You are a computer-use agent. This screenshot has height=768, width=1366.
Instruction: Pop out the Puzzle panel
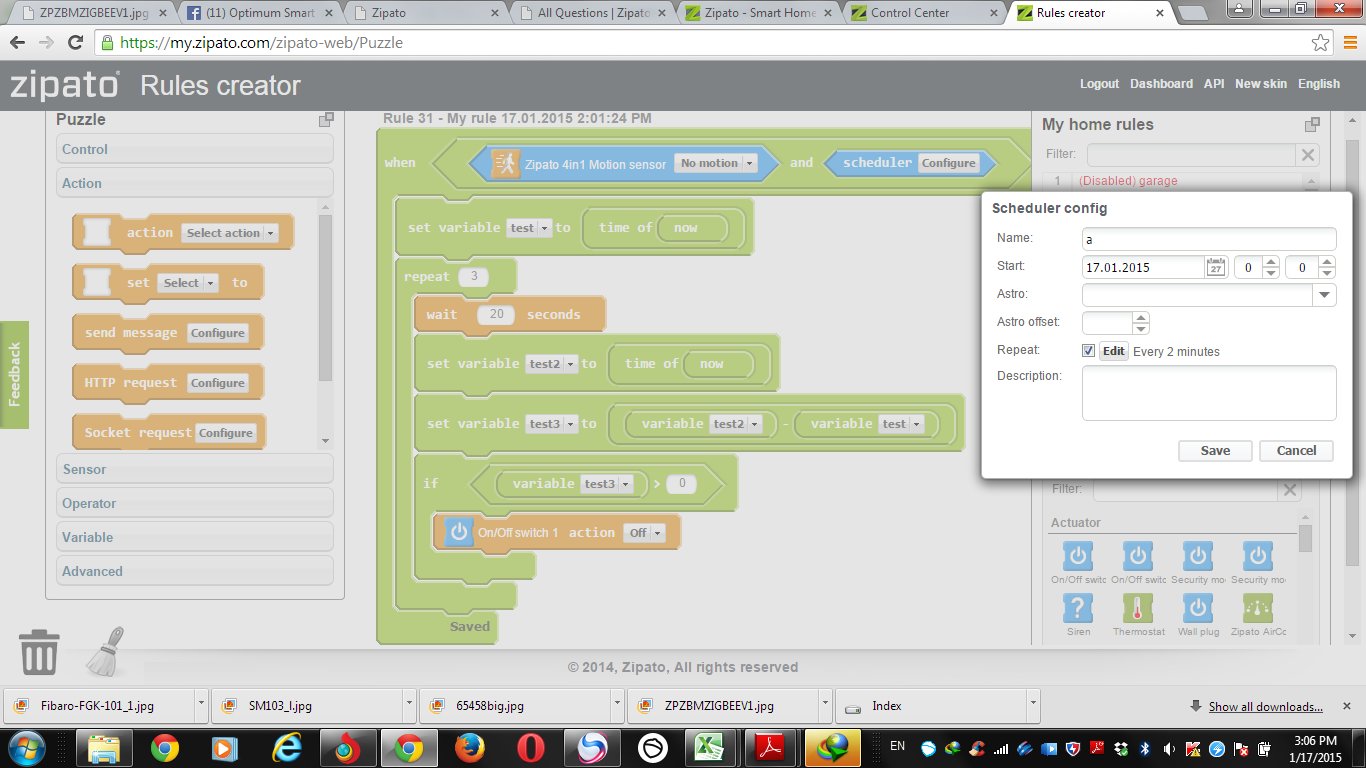pyautogui.click(x=326, y=120)
